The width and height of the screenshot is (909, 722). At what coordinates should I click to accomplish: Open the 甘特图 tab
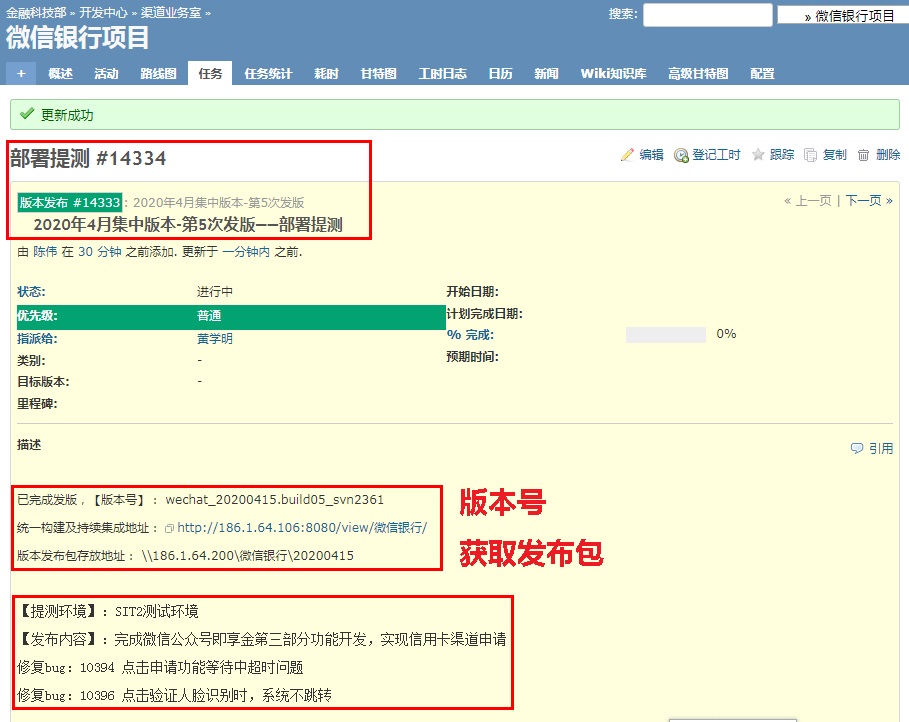[x=379, y=74]
